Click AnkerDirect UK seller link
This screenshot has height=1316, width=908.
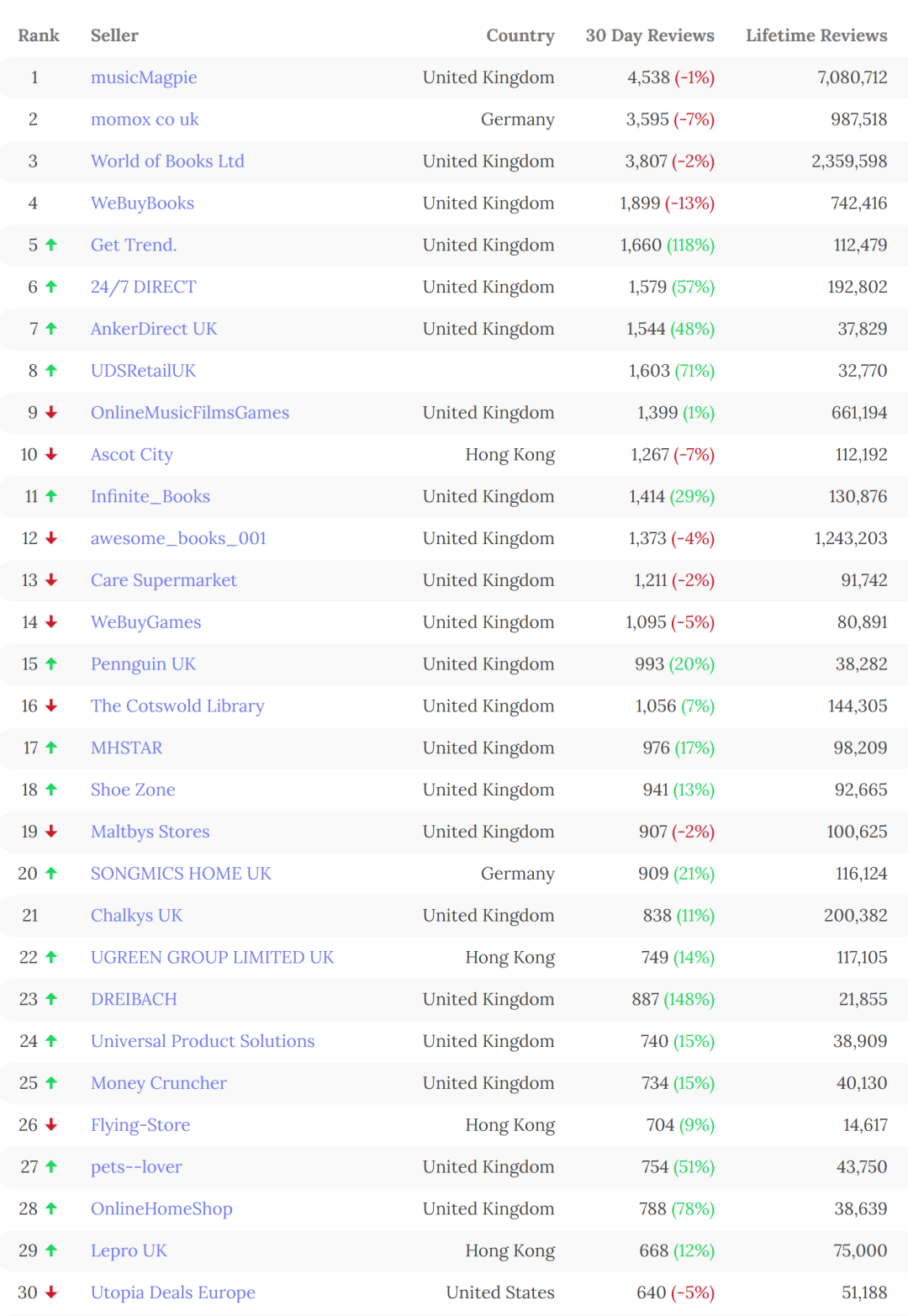tap(154, 329)
